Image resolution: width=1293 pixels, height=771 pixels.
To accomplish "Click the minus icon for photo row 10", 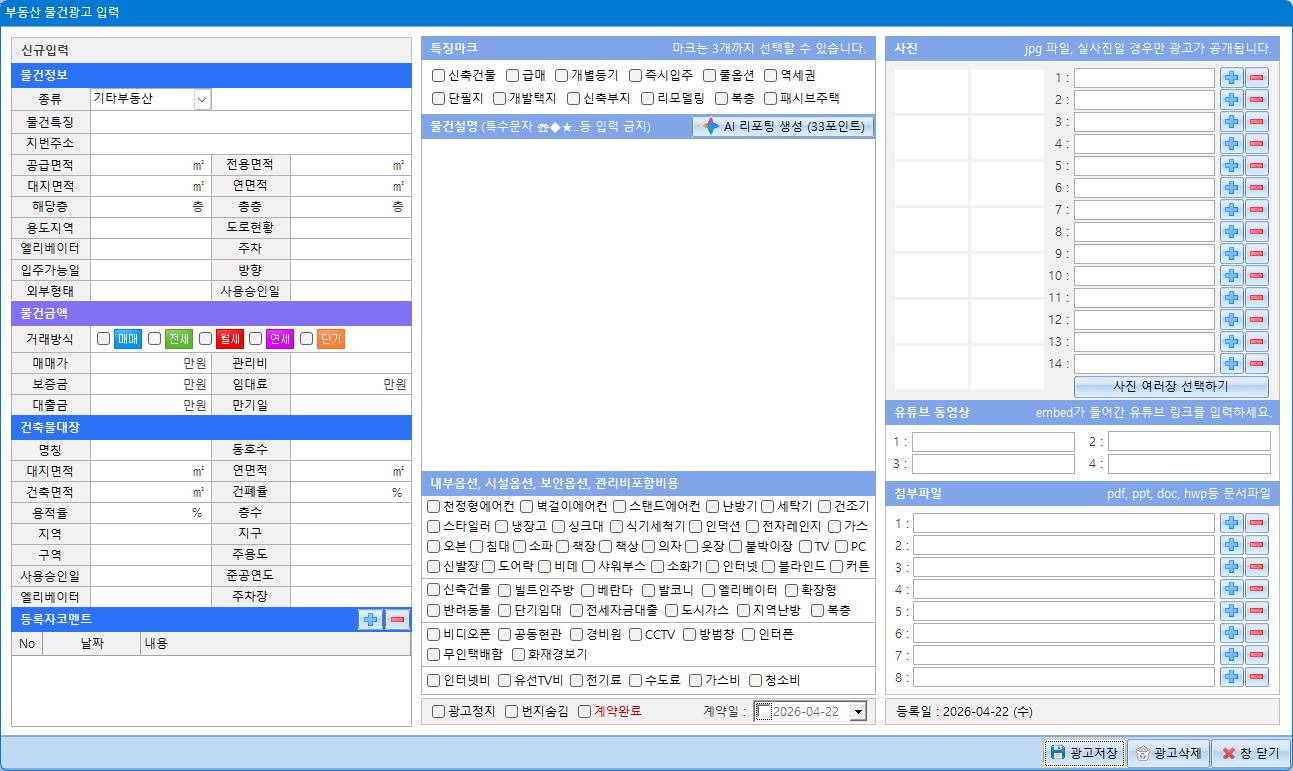I will click(1257, 276).
